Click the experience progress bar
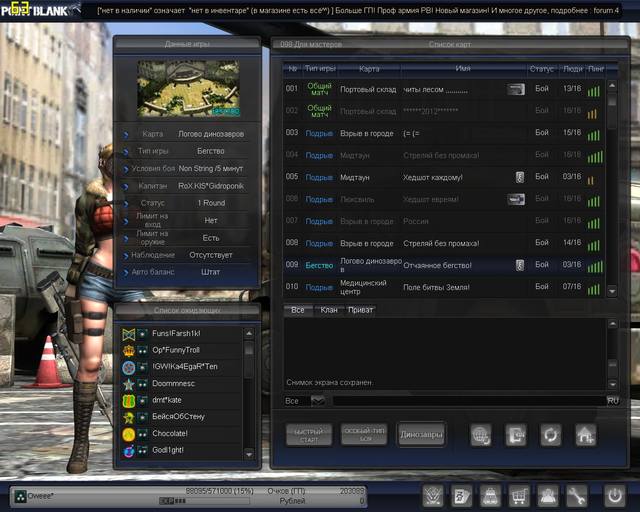 204,501
